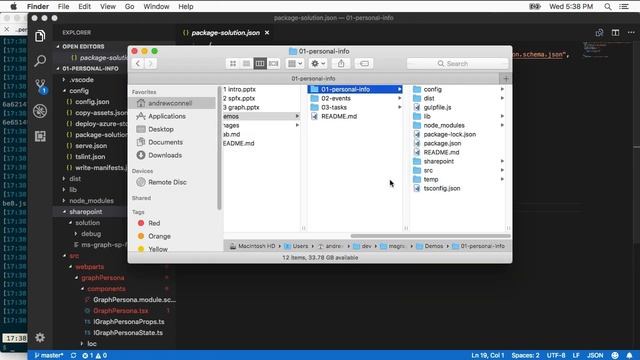Click master branch in status bar
The height and width of the screenshot is (360, 640).
tap(49, 356)
